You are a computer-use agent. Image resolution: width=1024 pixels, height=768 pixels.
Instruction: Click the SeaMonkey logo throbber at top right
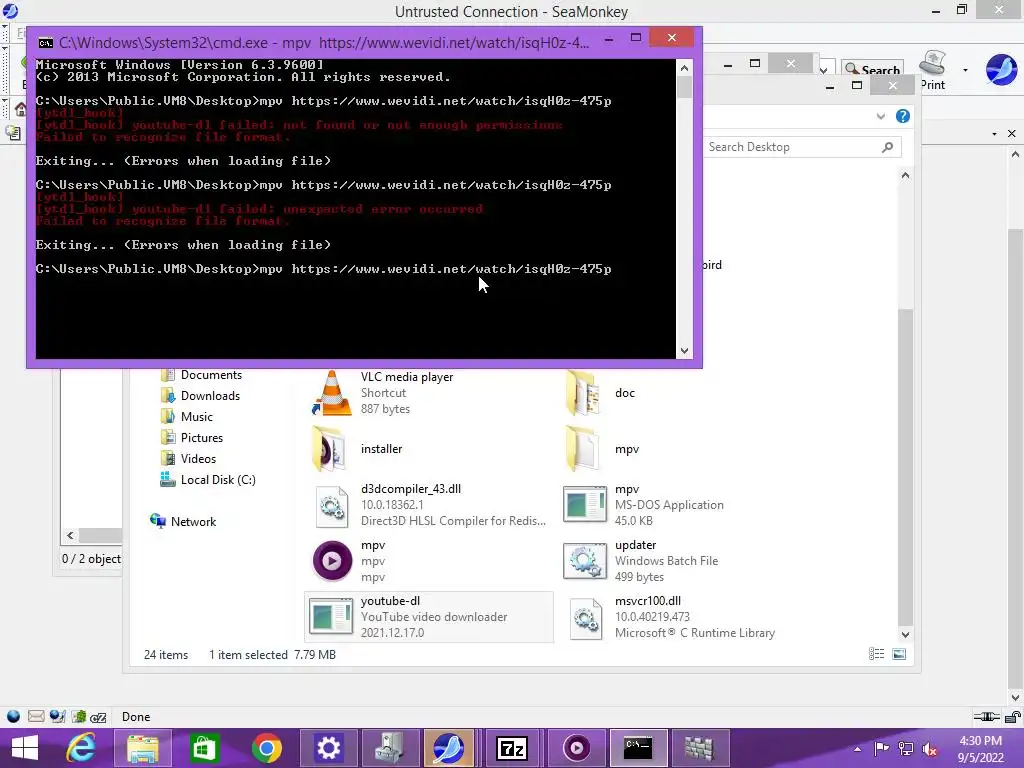[x=1001, y=69]
